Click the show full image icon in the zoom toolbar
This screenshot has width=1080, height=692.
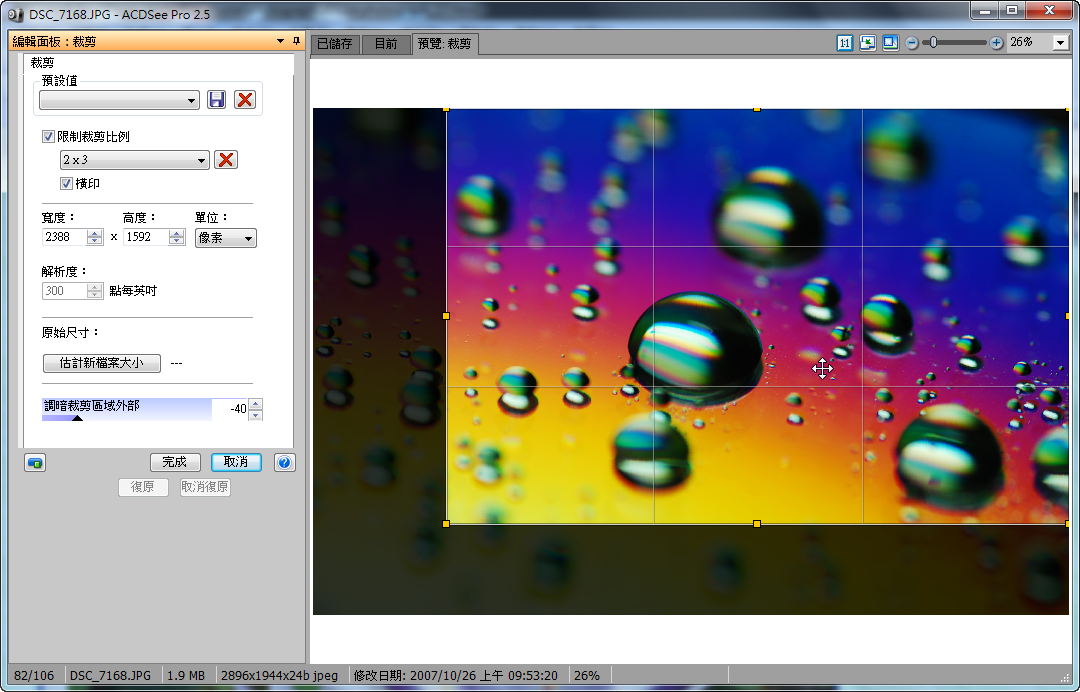[x=890, y=43]
